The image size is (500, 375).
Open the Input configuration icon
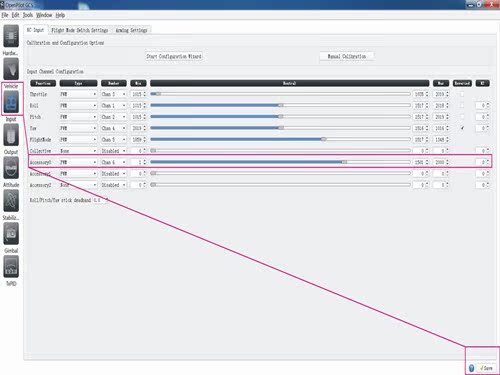point(11,102)
